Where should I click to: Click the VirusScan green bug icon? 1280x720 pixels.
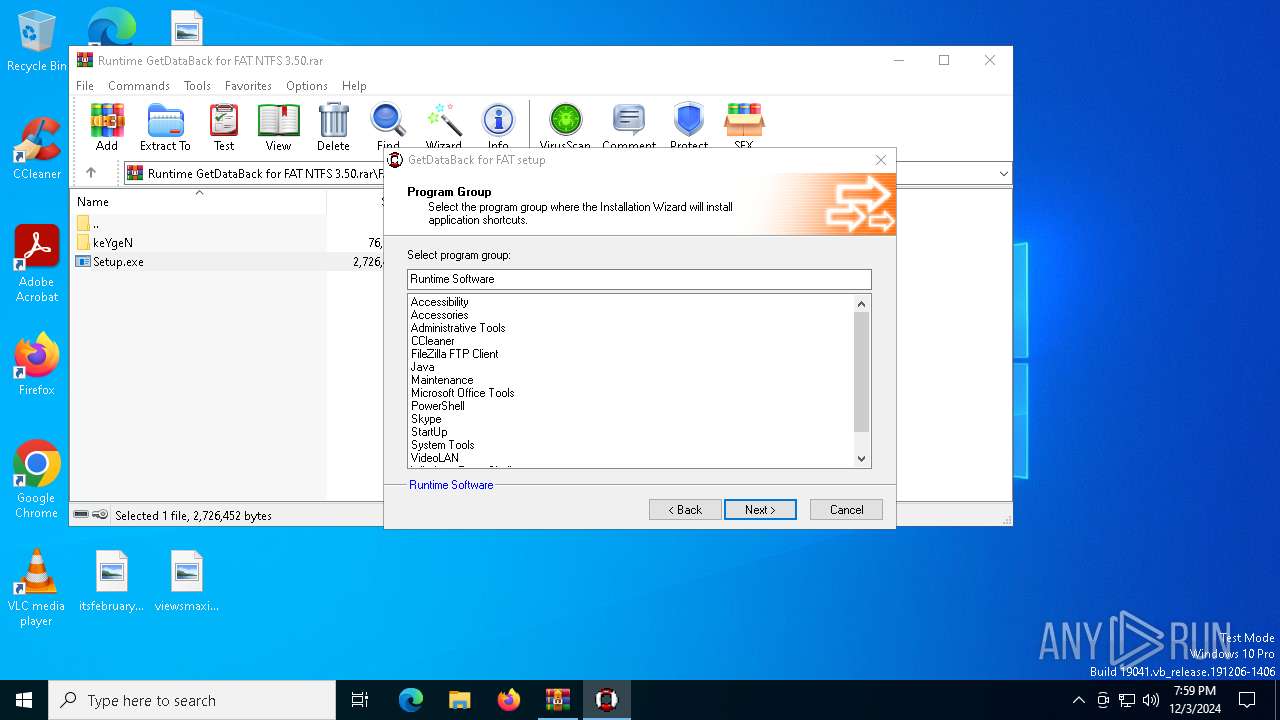[565, 125]
